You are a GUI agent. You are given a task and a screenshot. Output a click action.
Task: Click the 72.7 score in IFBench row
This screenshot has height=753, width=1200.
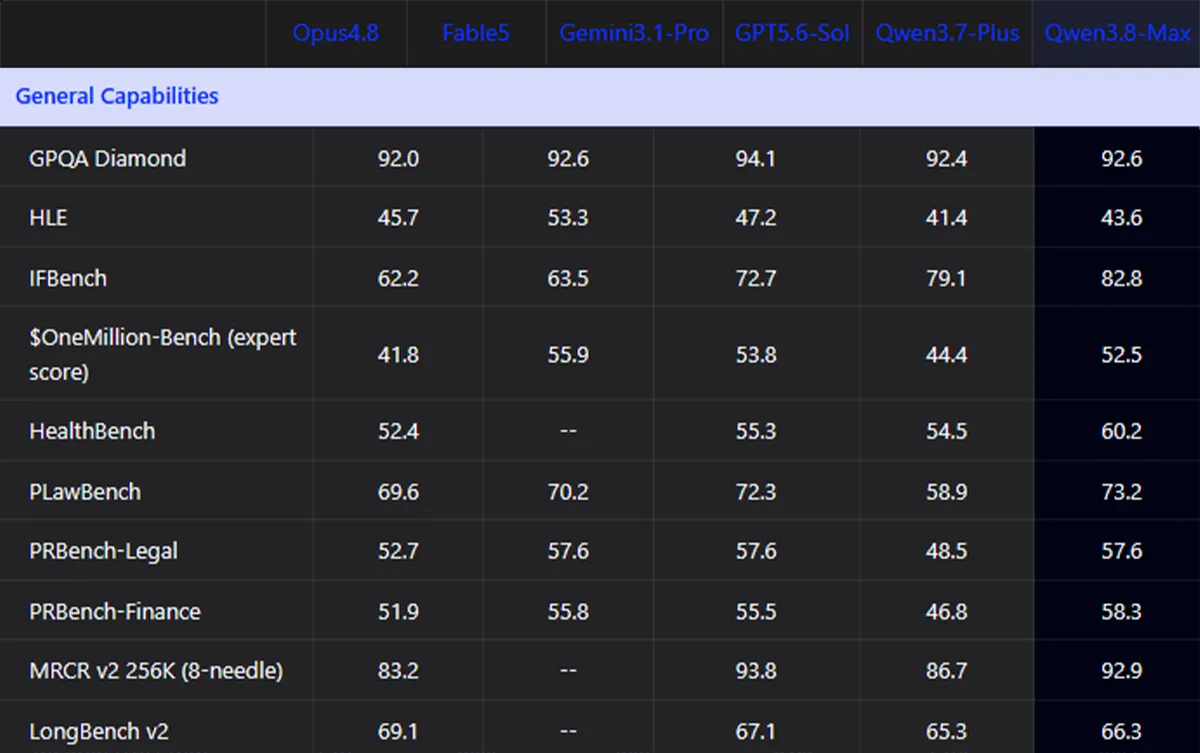755,278
